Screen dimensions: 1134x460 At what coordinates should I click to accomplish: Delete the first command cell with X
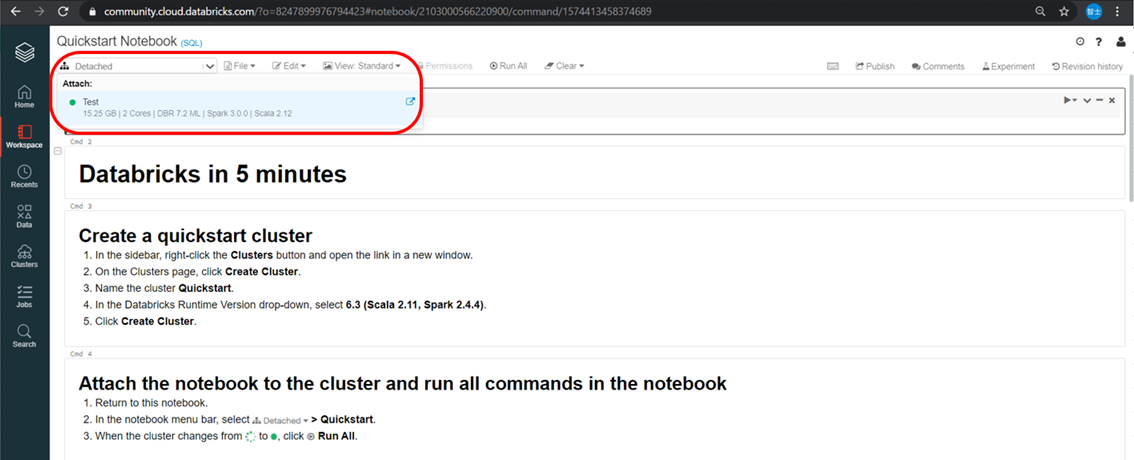(1112, 101)
